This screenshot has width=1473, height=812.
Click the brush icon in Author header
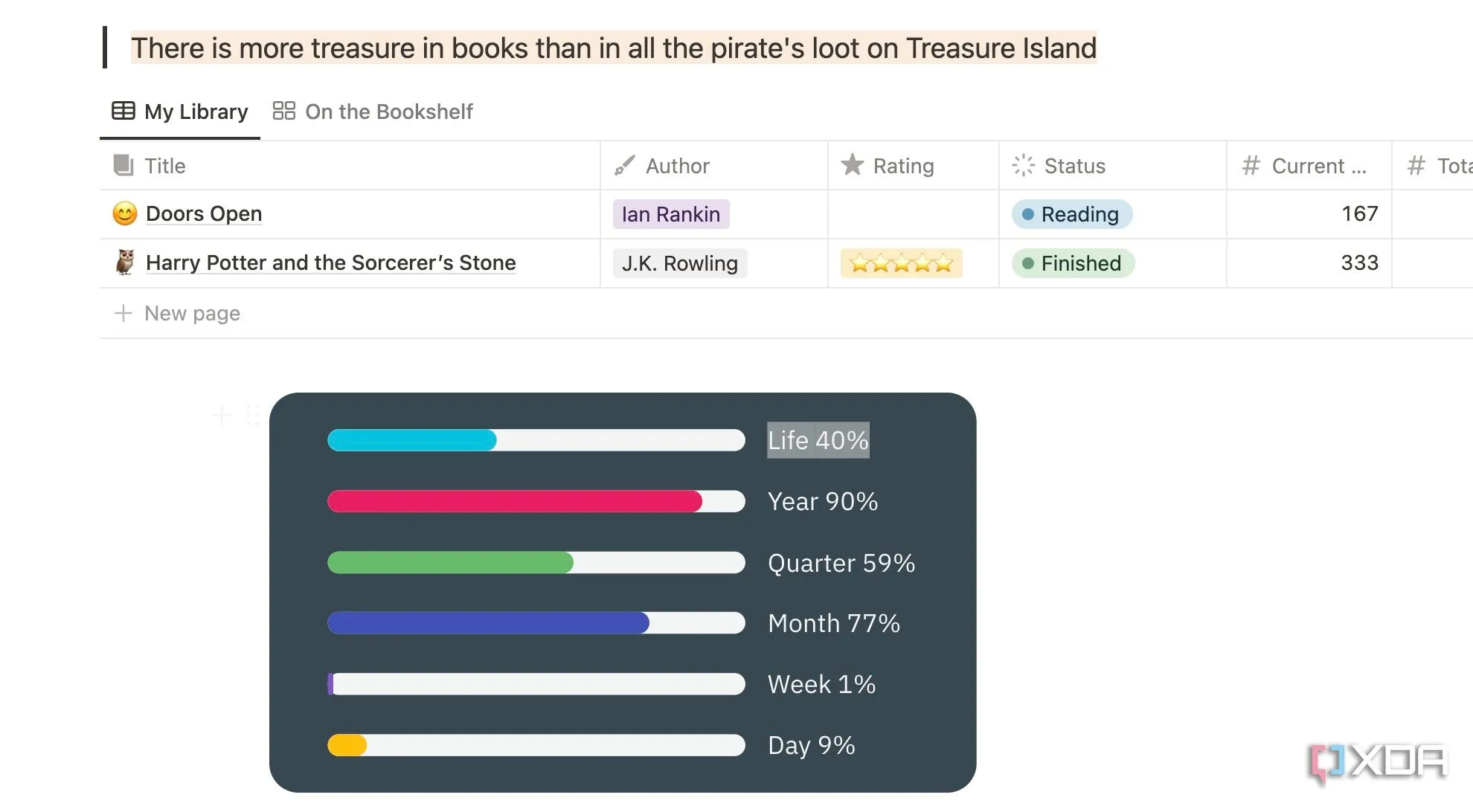pyautogui.click(x=624, y=165)
